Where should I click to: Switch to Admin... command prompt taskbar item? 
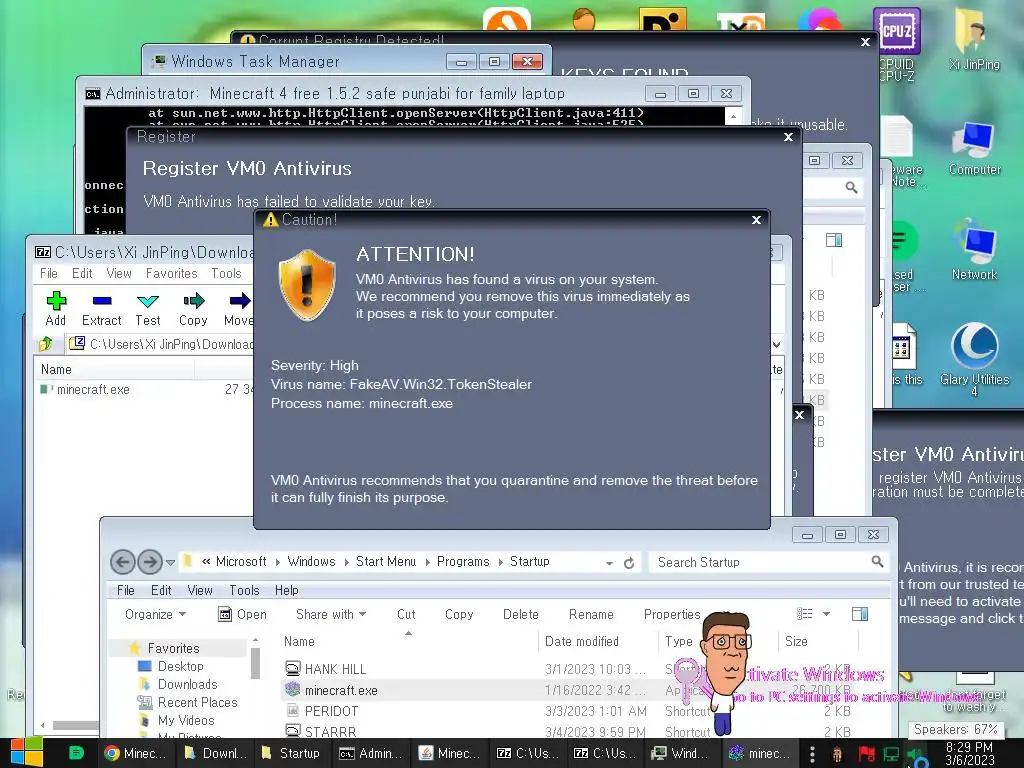click(370, 753)
